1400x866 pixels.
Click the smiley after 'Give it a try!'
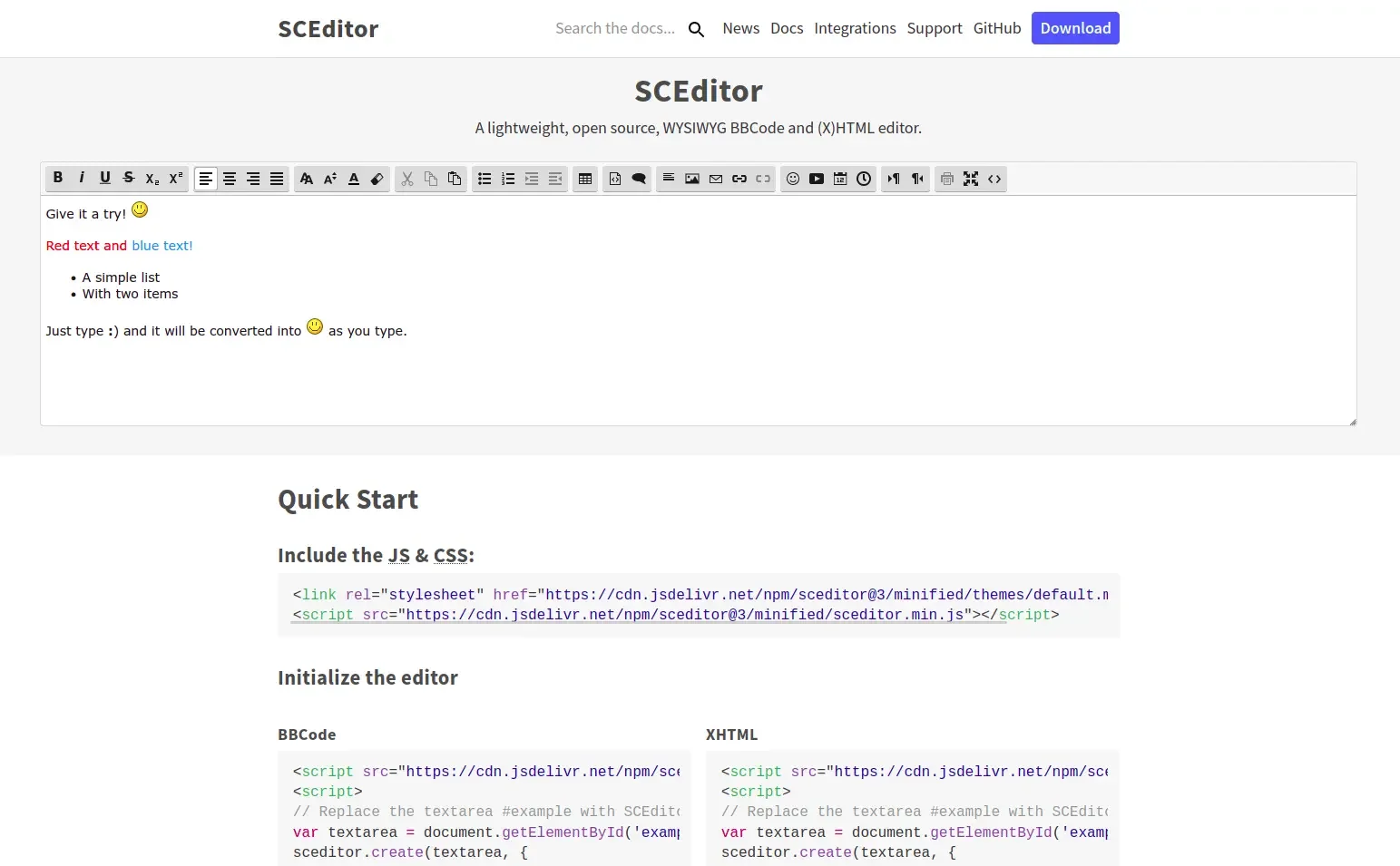tap(140, 209)
